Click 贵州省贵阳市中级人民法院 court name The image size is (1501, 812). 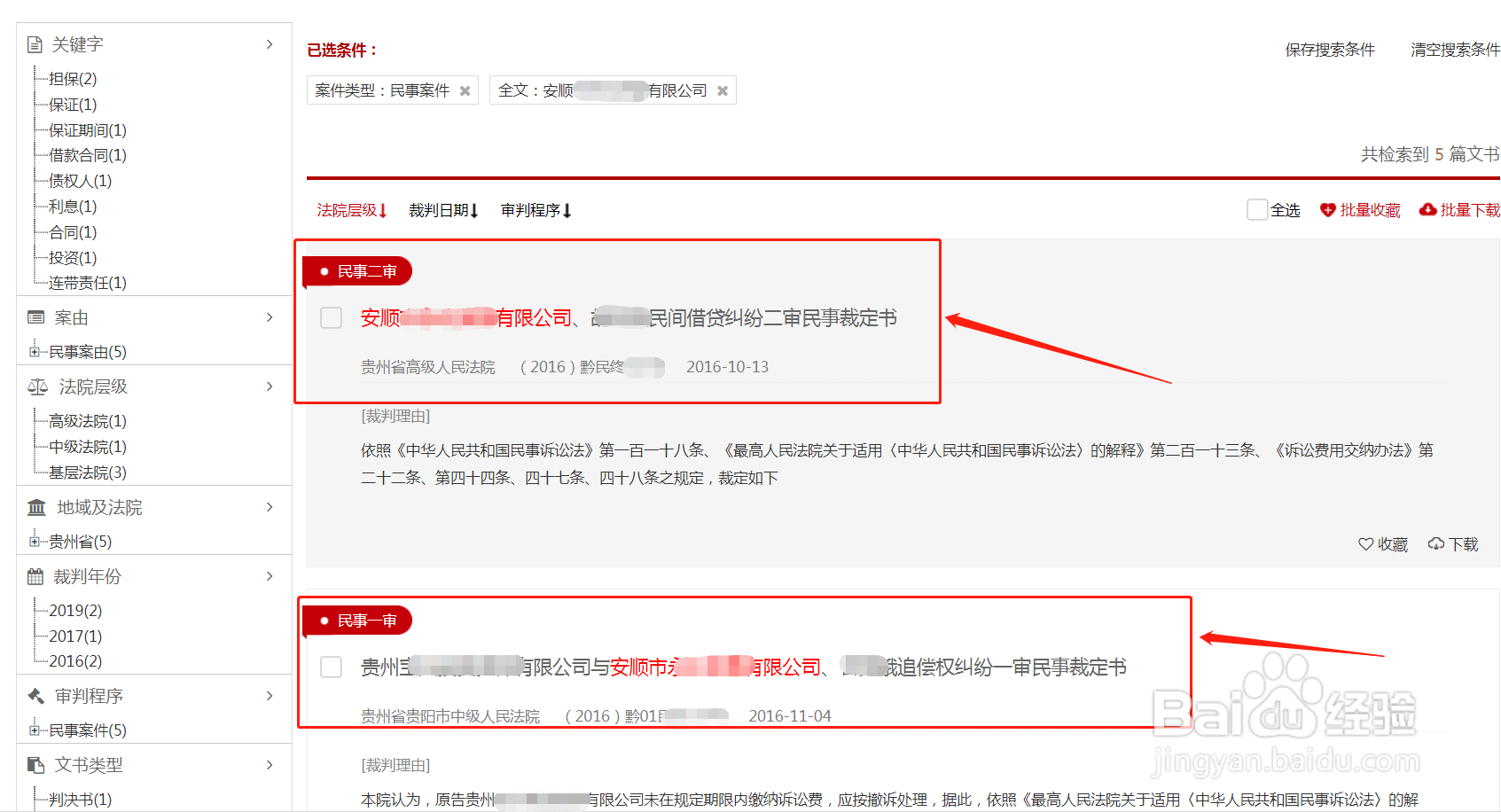(x=450, y=716)
